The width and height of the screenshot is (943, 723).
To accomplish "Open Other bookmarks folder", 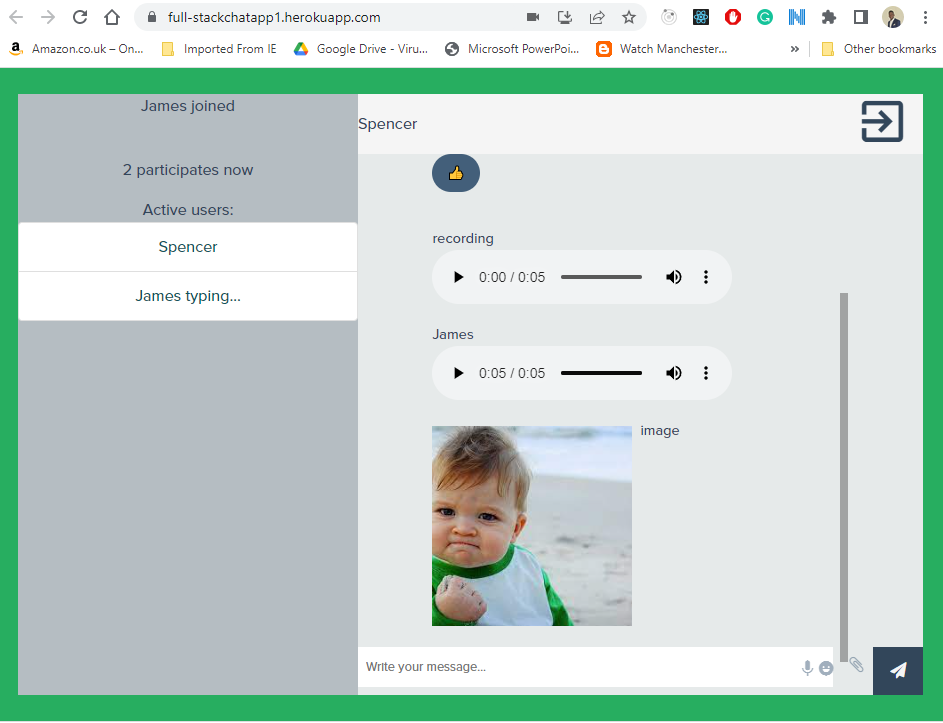I will (x=879, y=49).
